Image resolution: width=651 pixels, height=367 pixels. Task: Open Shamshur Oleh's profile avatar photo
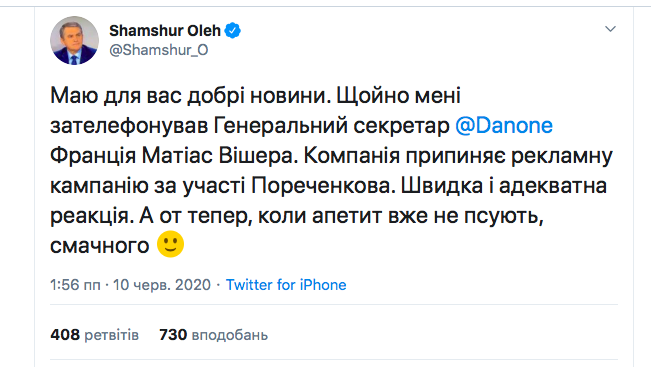(x=75, y=41)
